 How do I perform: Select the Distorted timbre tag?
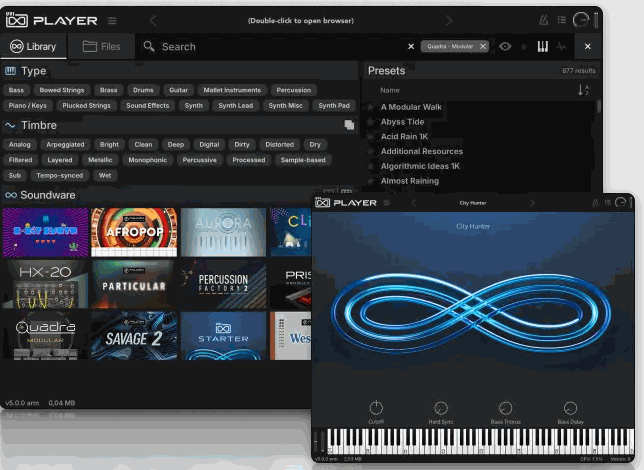click(x=280, y=145)
